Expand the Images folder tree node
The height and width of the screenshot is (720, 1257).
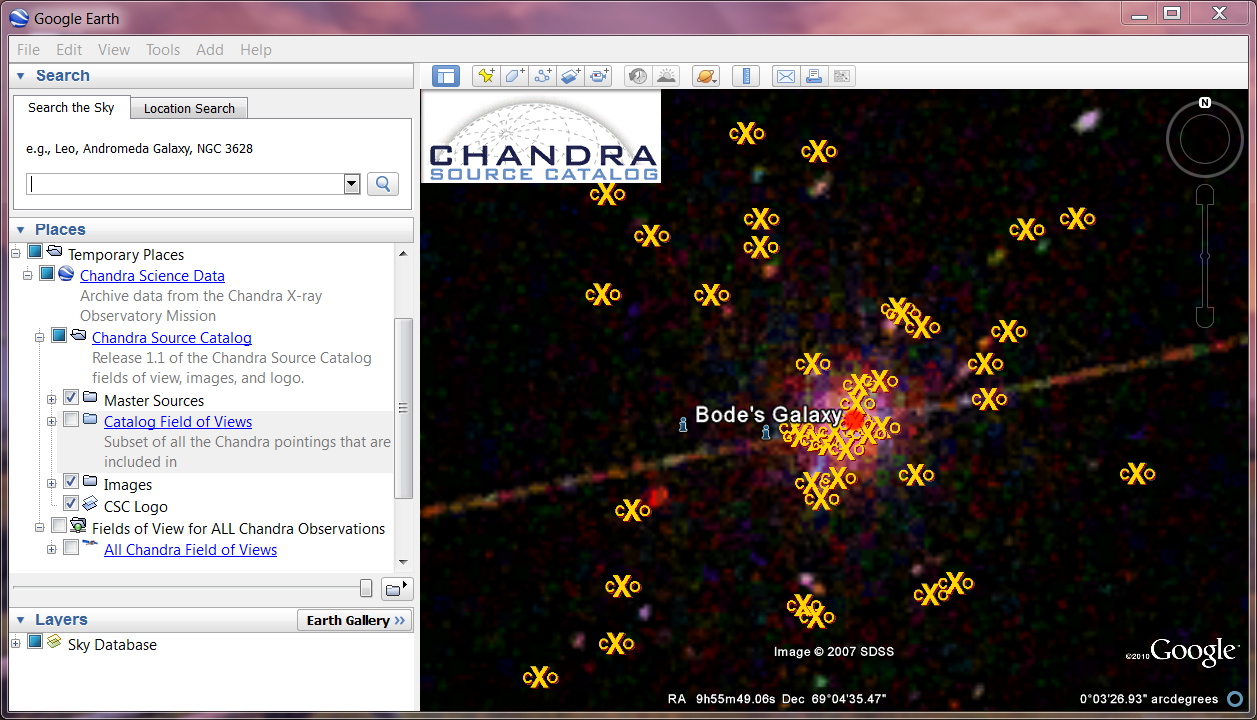pyautogui.click(x=52, y=484)
